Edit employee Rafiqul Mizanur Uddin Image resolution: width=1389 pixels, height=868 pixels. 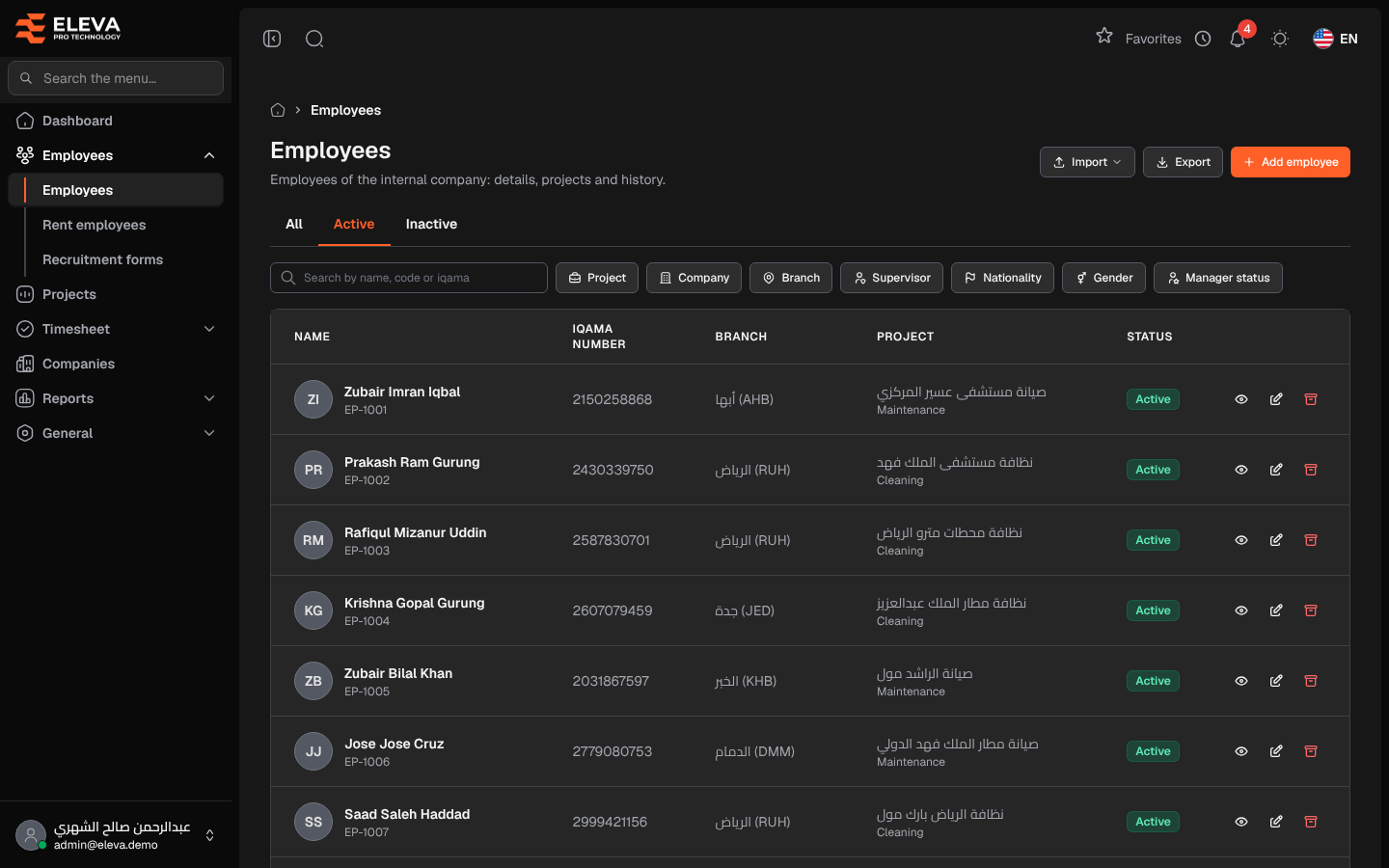pyautogui.click(x=1276, y=540)
